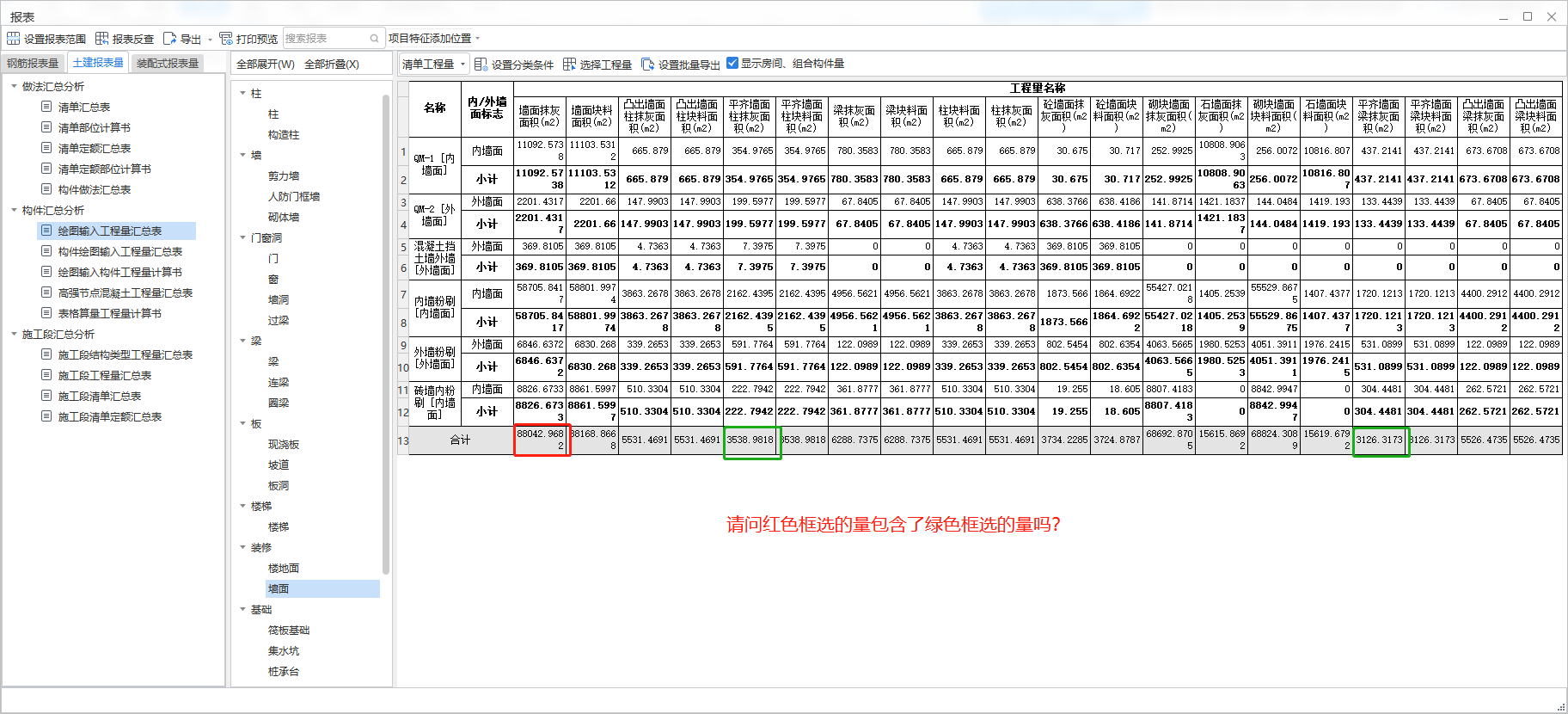This screenshot has height=714, width=1568.
Task: Click the document icon beside 清单部位计算书
Action: [x=46, y=127]
